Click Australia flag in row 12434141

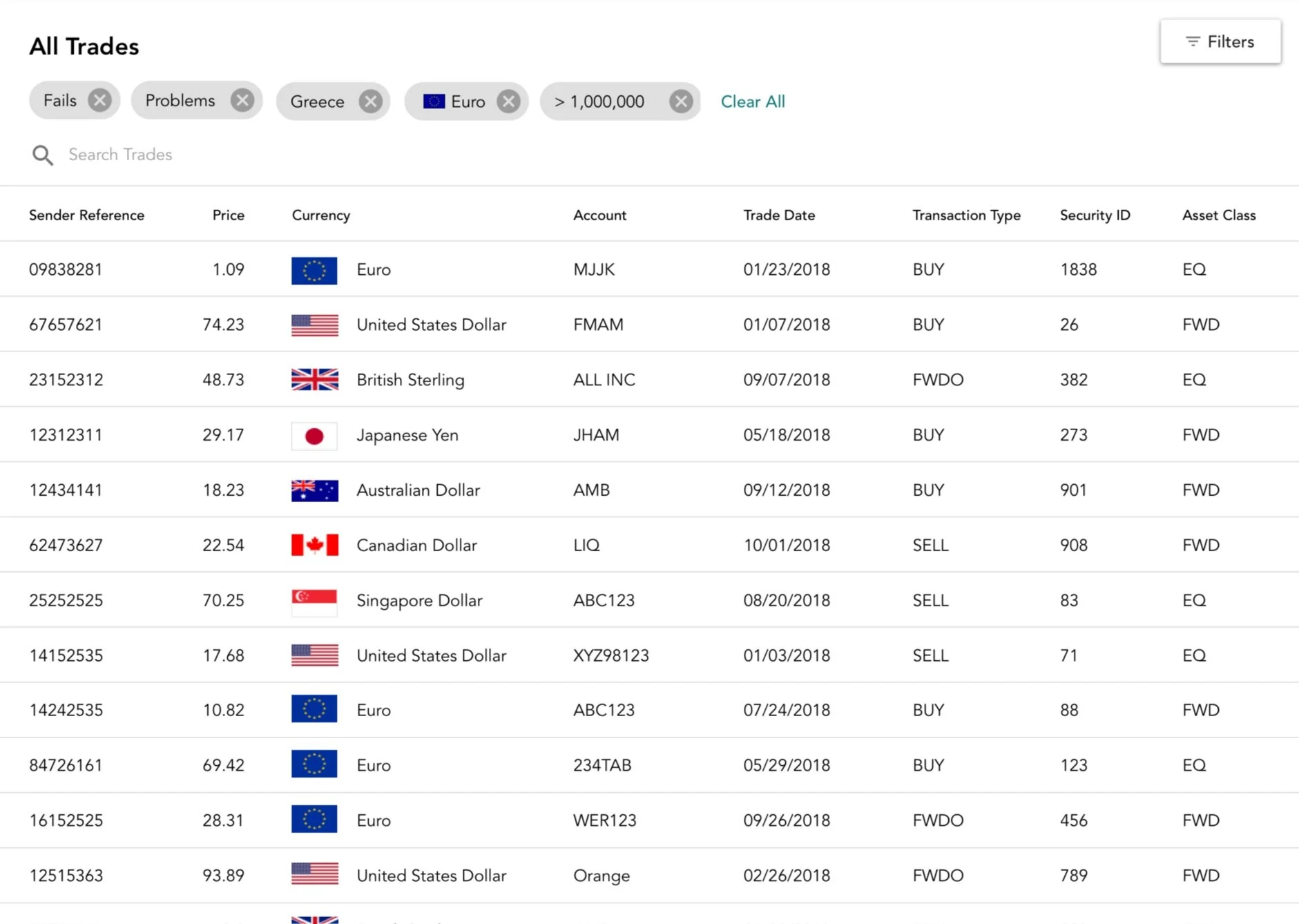point(315,490)
